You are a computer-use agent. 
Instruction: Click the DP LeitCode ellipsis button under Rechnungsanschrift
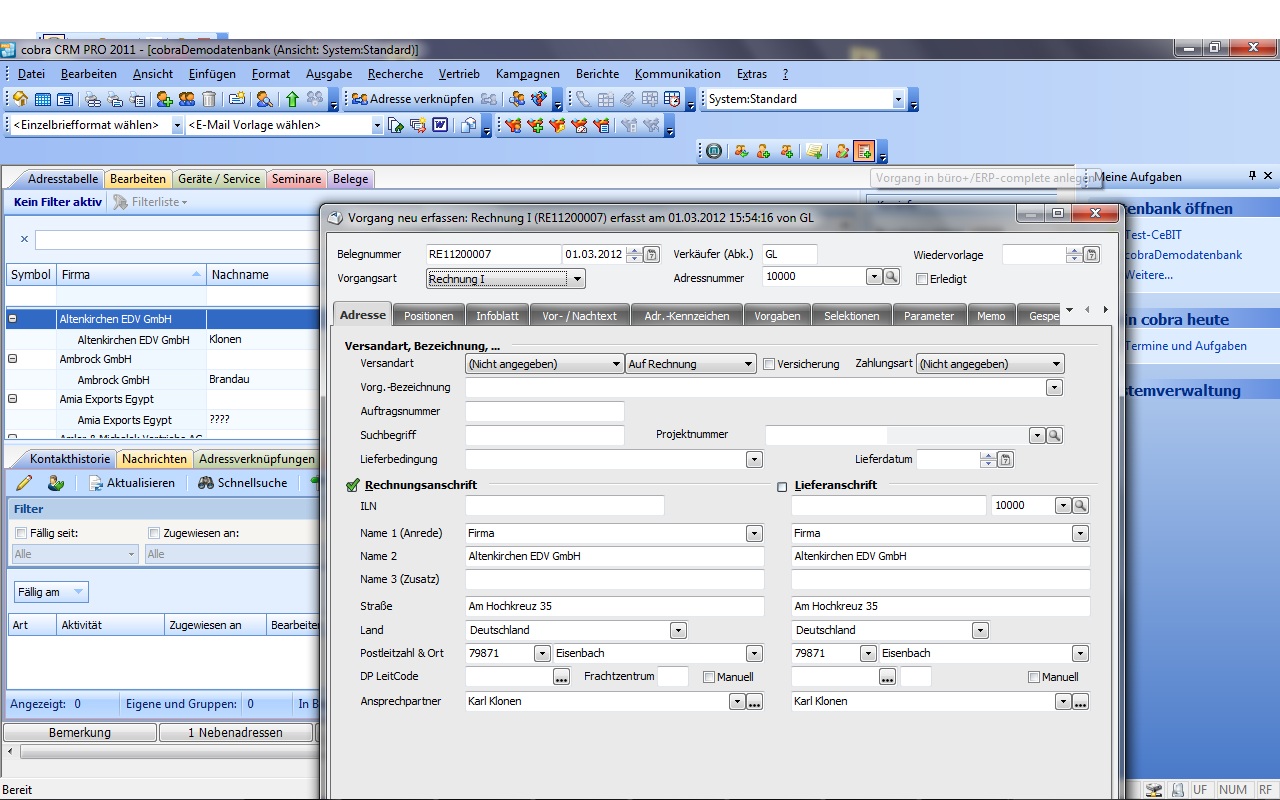(561, 677)
